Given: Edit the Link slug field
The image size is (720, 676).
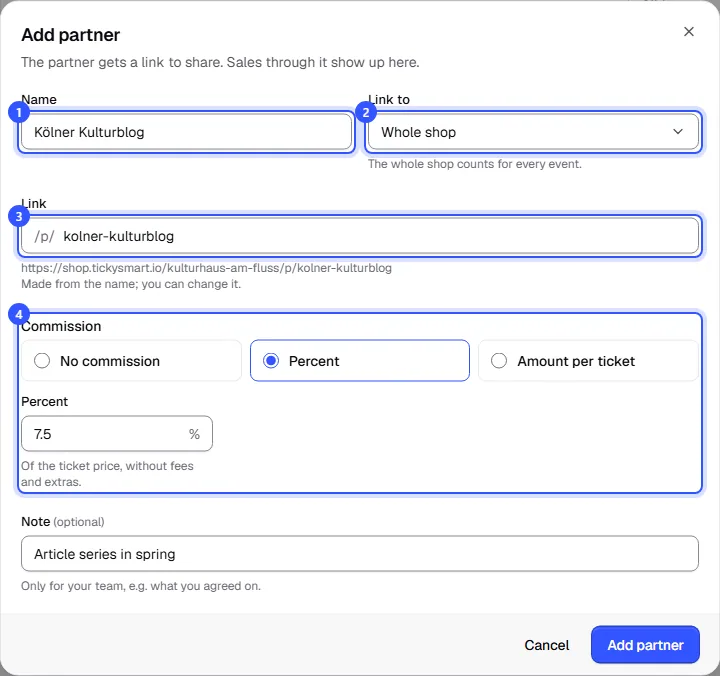Looking at the screenshot, I should (x=360, y=236).
